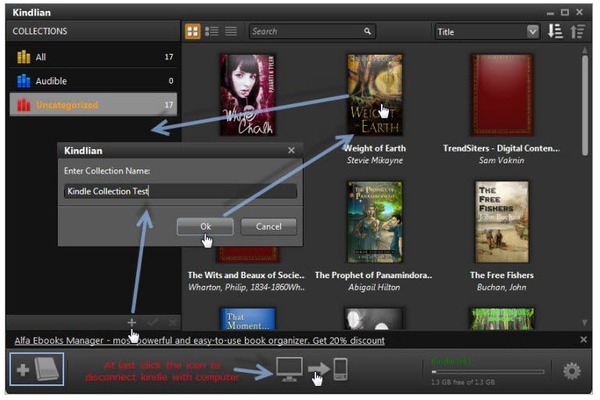Maximize the Kindlian window
The image size is (600, 400).
click(x=565, y=12)
